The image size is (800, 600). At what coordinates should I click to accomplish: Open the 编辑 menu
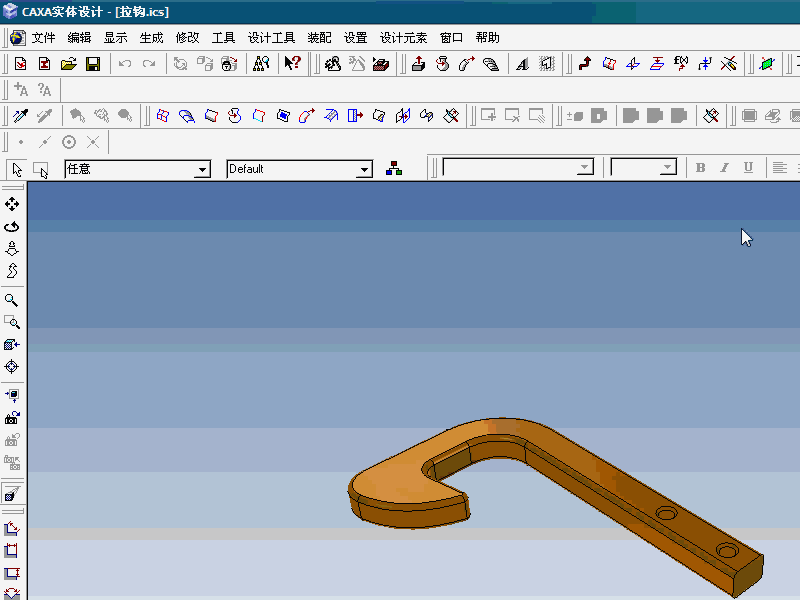[x=79, y=38]
